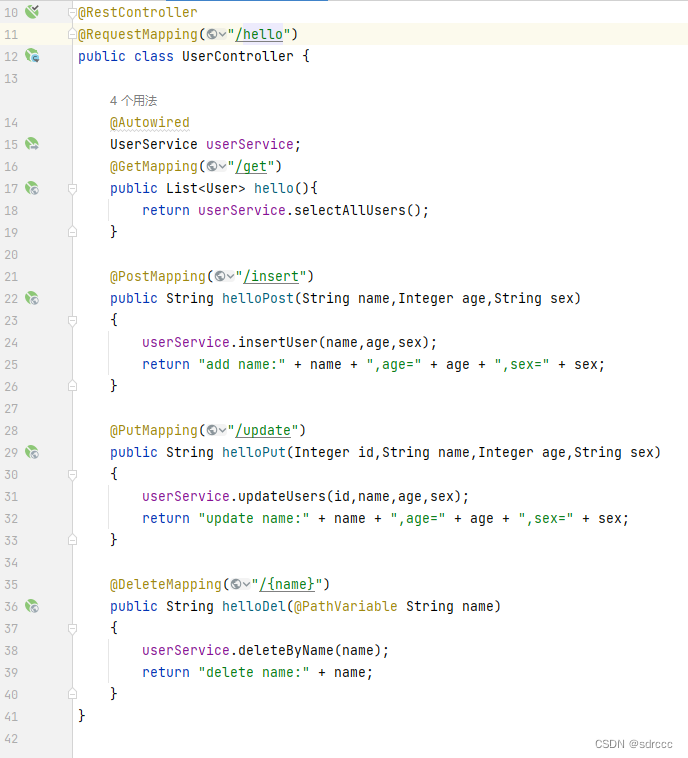Toggle fold marker at line 11 @RequestMapping
688x758 pixels.
(72, 34)
